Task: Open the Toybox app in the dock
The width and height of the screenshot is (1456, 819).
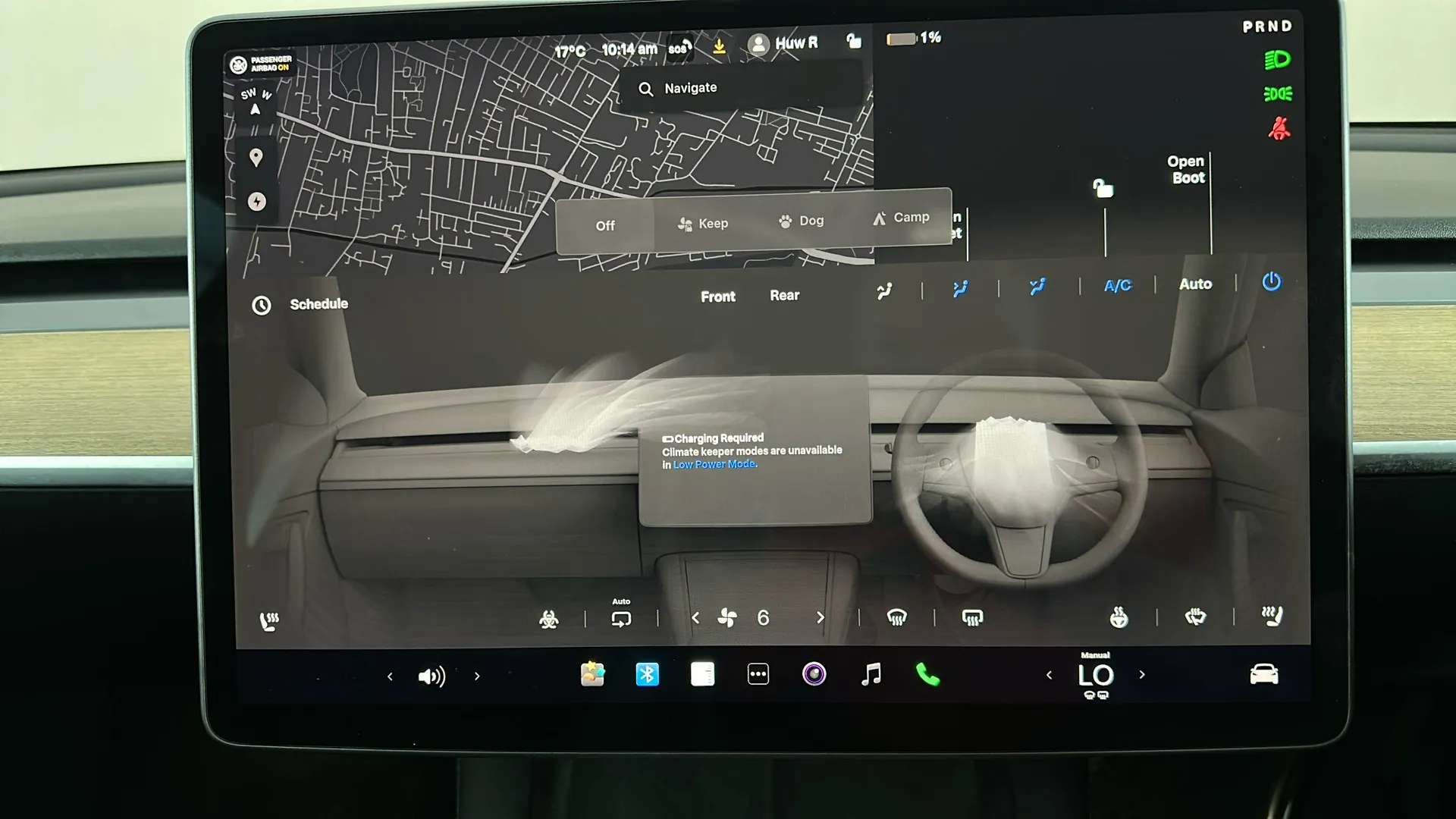Action: [x=592, y=673]
